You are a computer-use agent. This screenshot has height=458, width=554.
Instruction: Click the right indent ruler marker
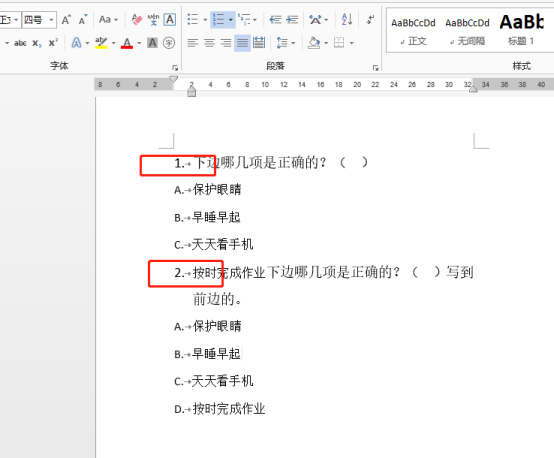pyautogui.click(x=473, y=90)
